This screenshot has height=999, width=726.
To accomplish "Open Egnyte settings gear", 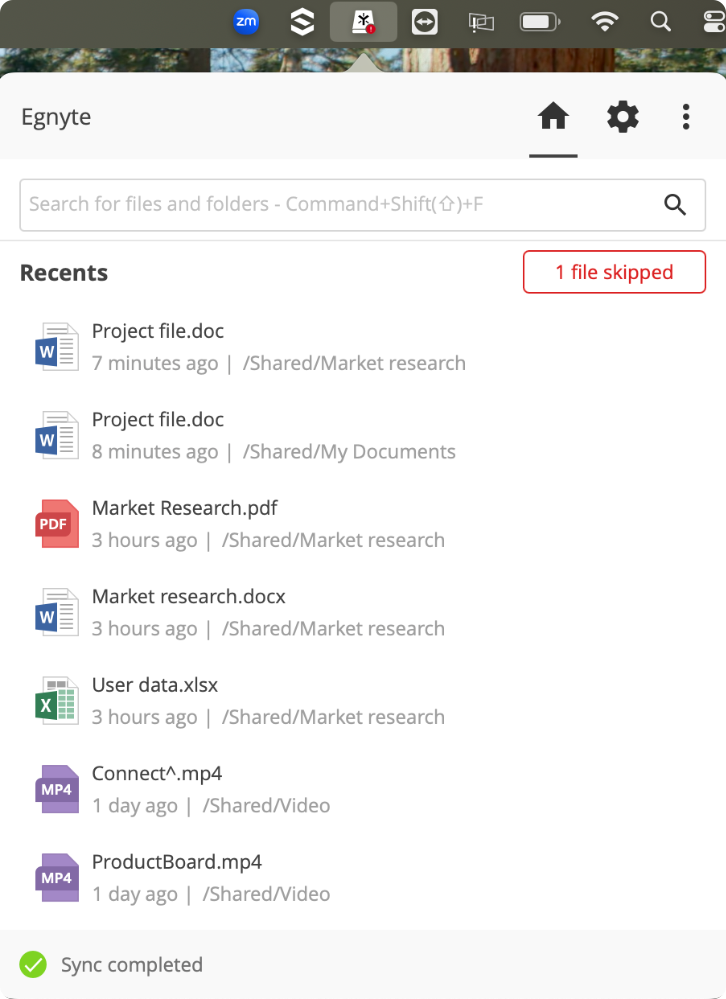I will coord(622,117).
